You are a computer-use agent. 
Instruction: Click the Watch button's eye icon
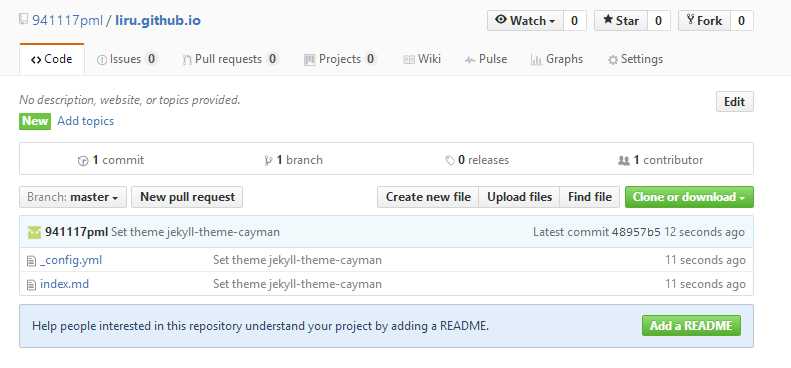coord(501,20)
